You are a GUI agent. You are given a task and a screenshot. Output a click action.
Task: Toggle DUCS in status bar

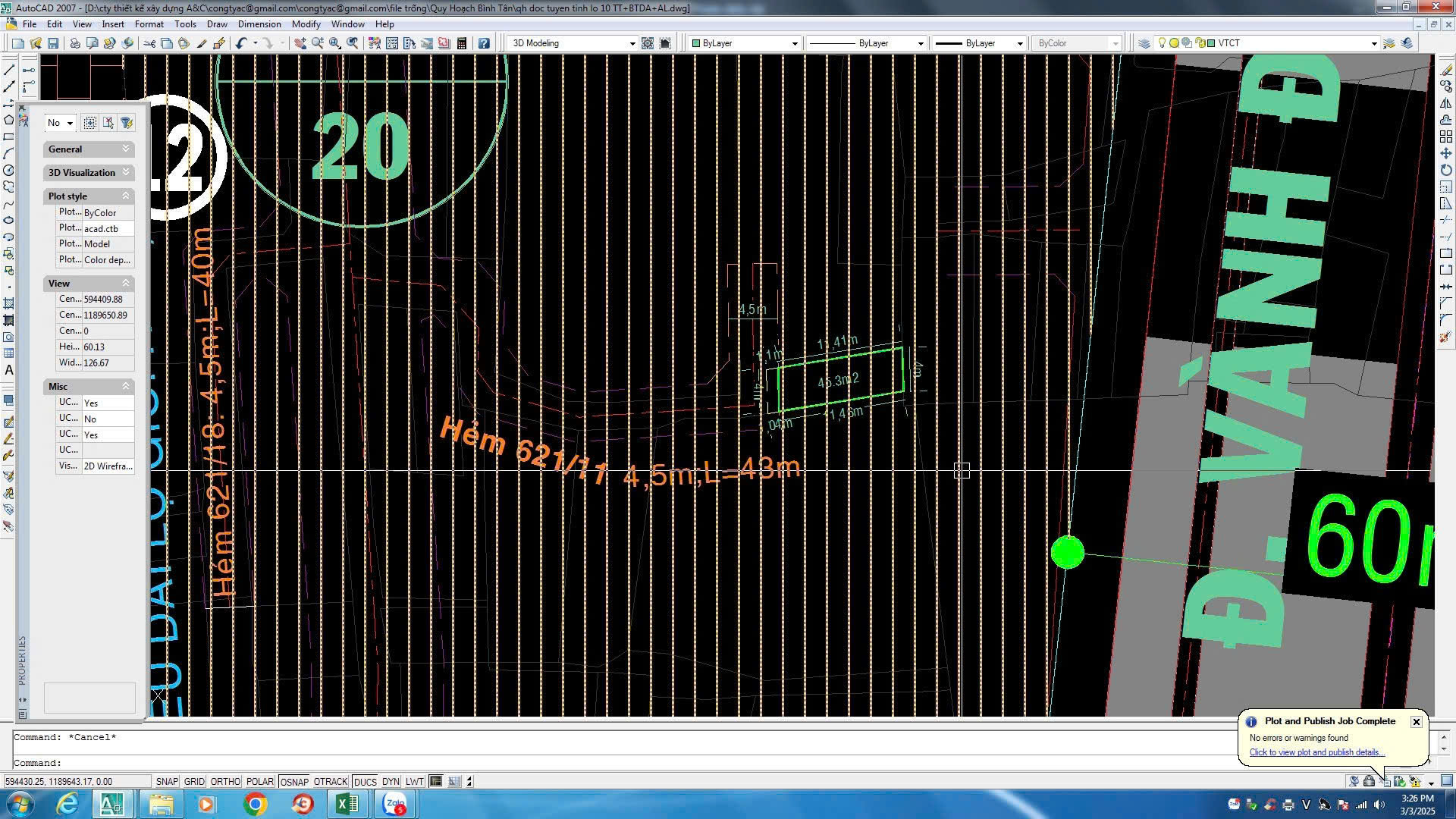pyautogui.click(x=365, y=781)
